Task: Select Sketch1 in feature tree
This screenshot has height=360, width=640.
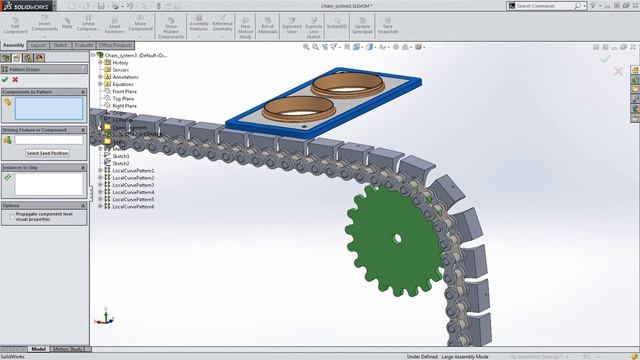Action: point(121,156)
